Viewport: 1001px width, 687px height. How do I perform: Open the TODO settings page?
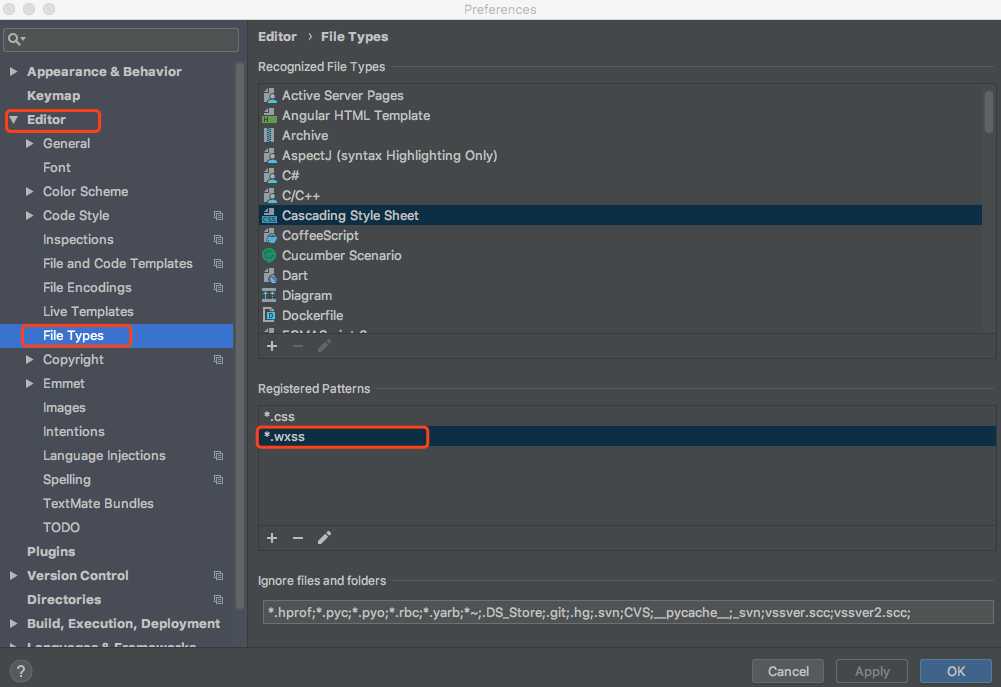pos(61,527)
